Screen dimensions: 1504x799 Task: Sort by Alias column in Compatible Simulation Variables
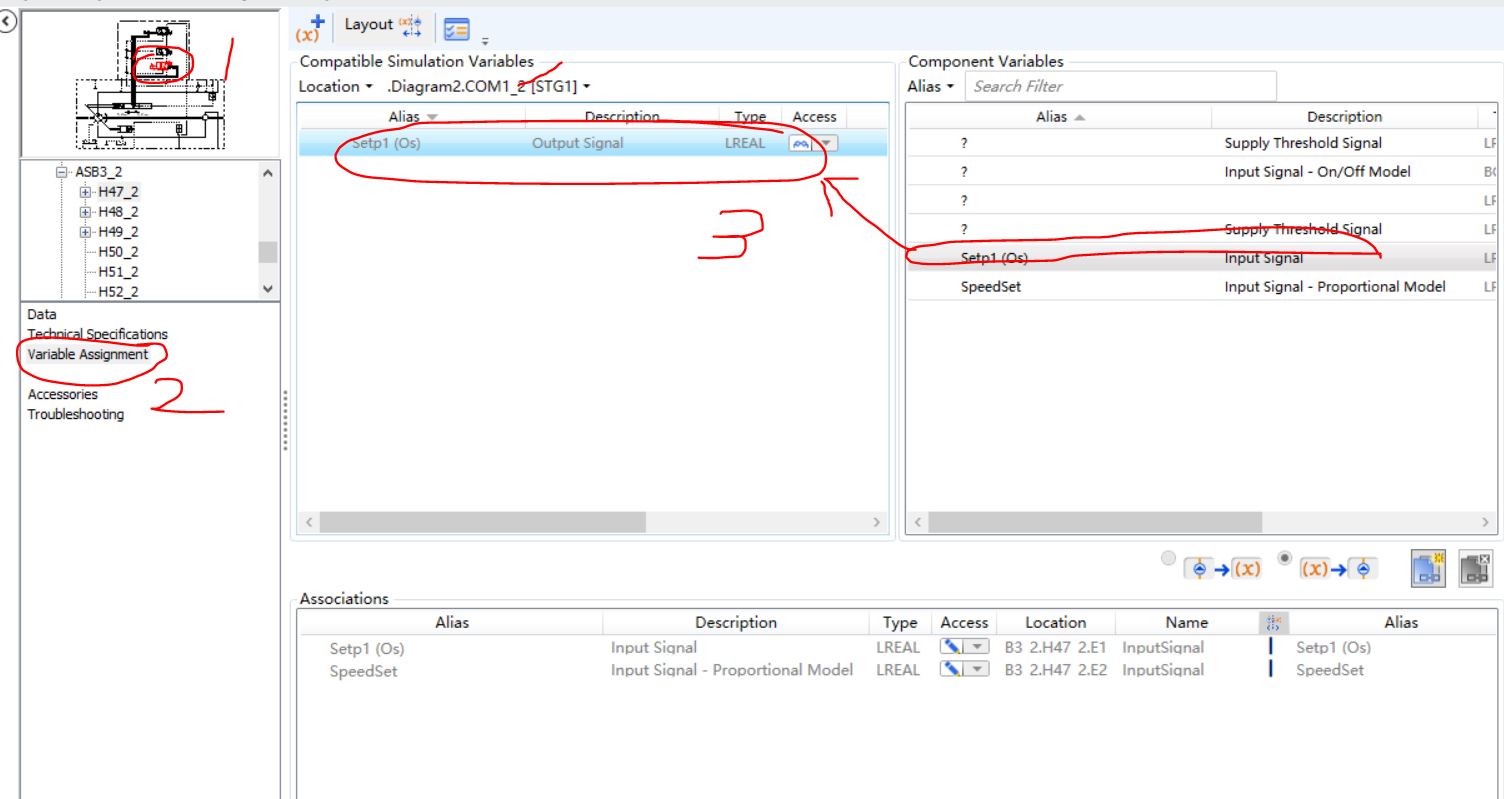click(x=413, y=117)
